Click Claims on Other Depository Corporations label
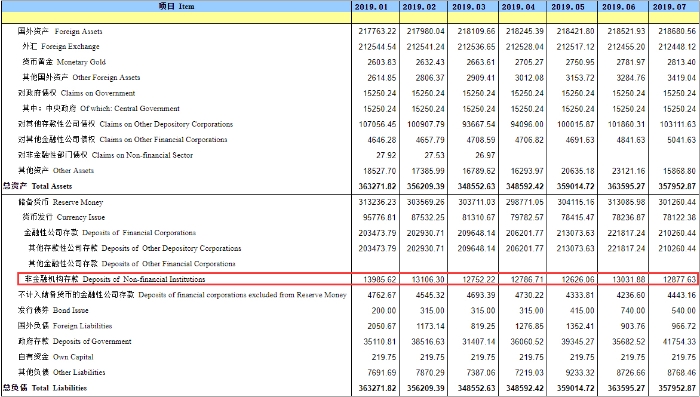The height and width of the screenshot is (397, 700). [x=125, y=124]
